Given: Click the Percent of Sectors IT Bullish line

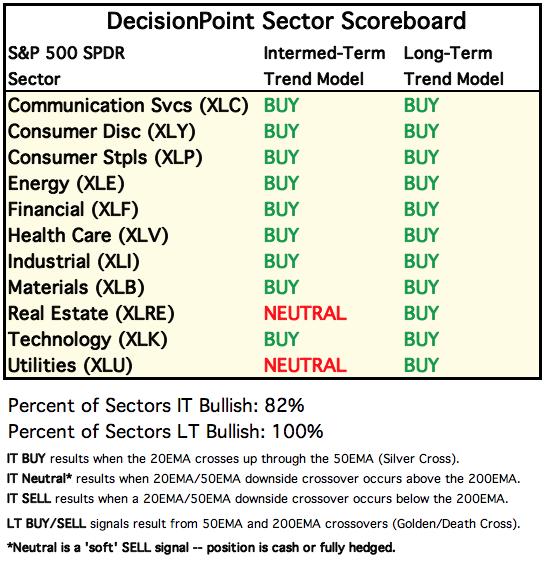Looking at the screenshot, I should (x=156, y=406).
